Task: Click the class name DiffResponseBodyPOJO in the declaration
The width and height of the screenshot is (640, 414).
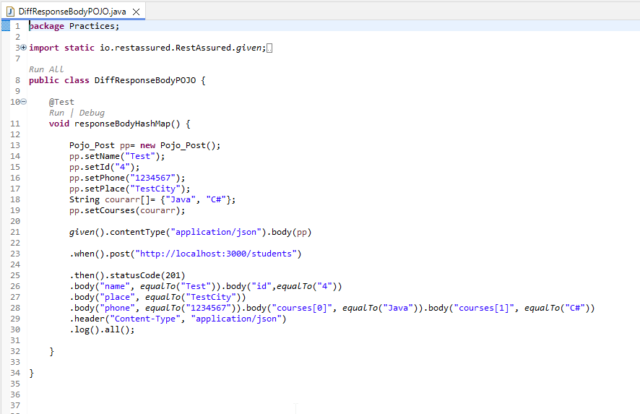Action: tap(146, 80)
